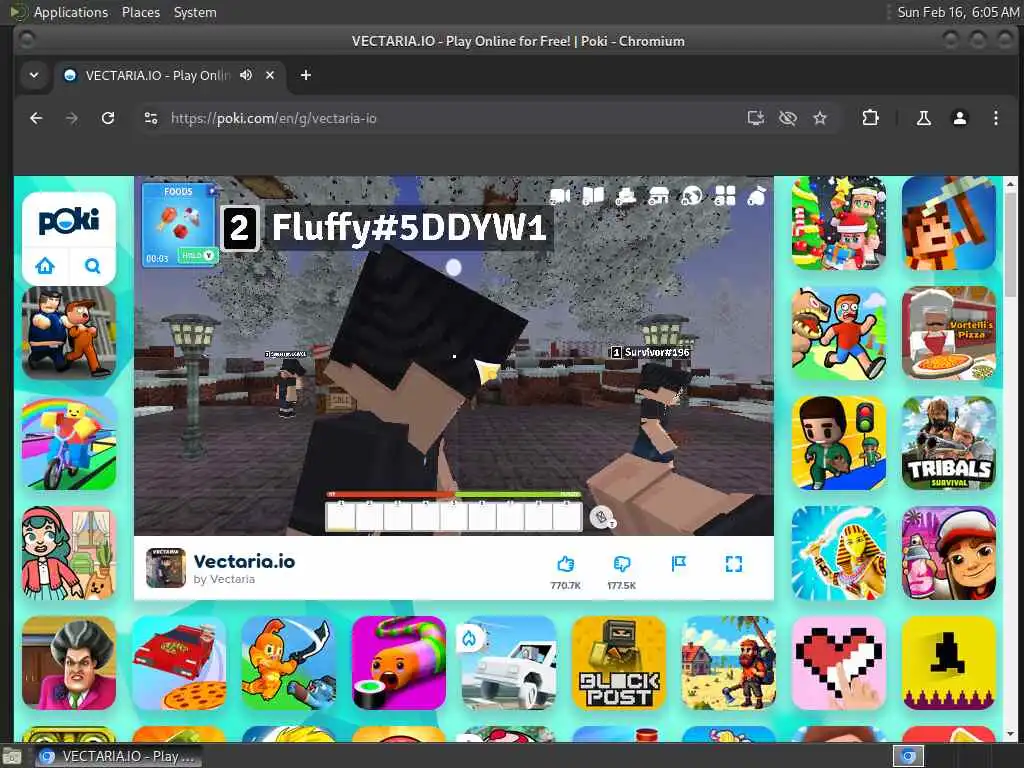
Task: Click the address bar URL field
Action: click(x=451, y=118)
